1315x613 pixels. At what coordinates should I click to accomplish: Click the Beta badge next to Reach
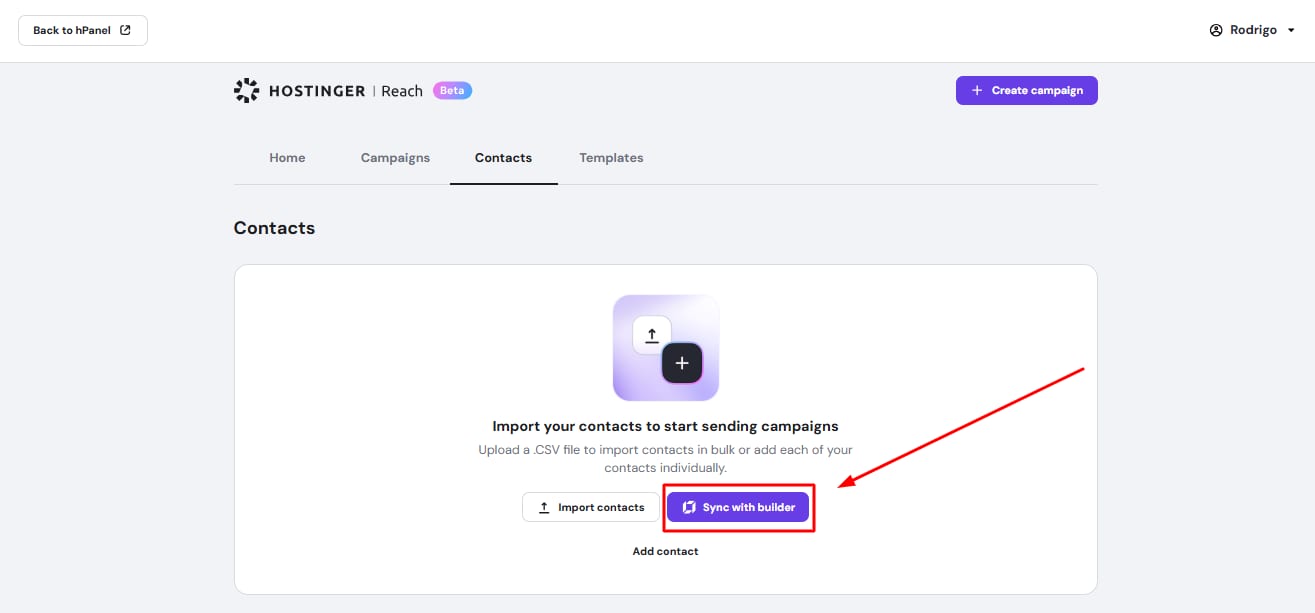pos(452,91)
